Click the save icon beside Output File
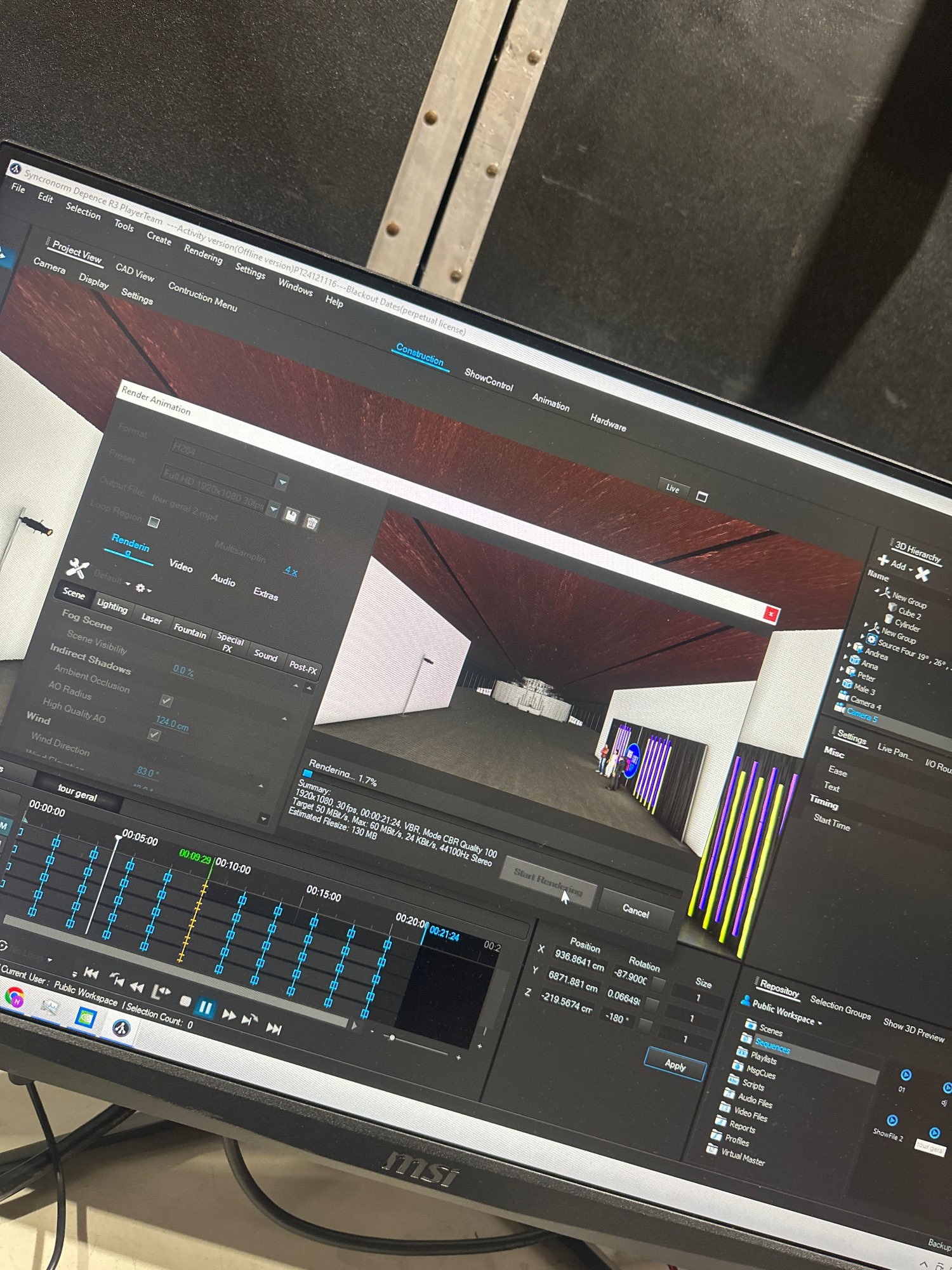The height and width of the screenshot is (1270, 952). pyautogui.click(x=291, y=515)
